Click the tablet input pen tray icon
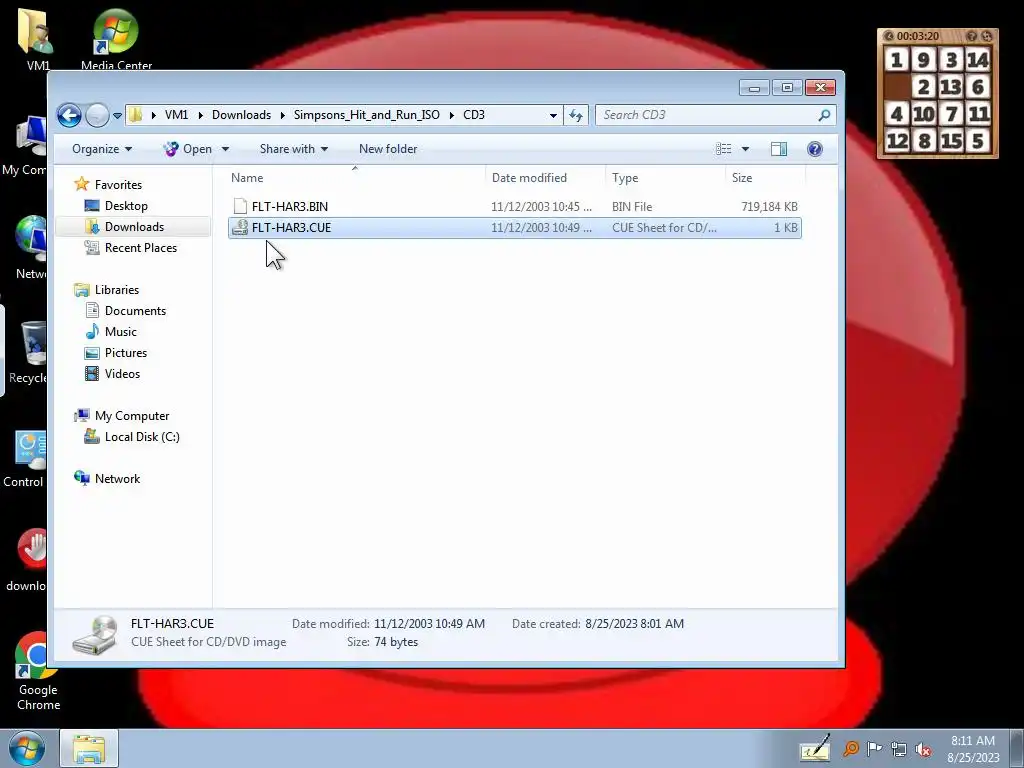This screenshot has height=768, width=1024. (x=815, y=748)
